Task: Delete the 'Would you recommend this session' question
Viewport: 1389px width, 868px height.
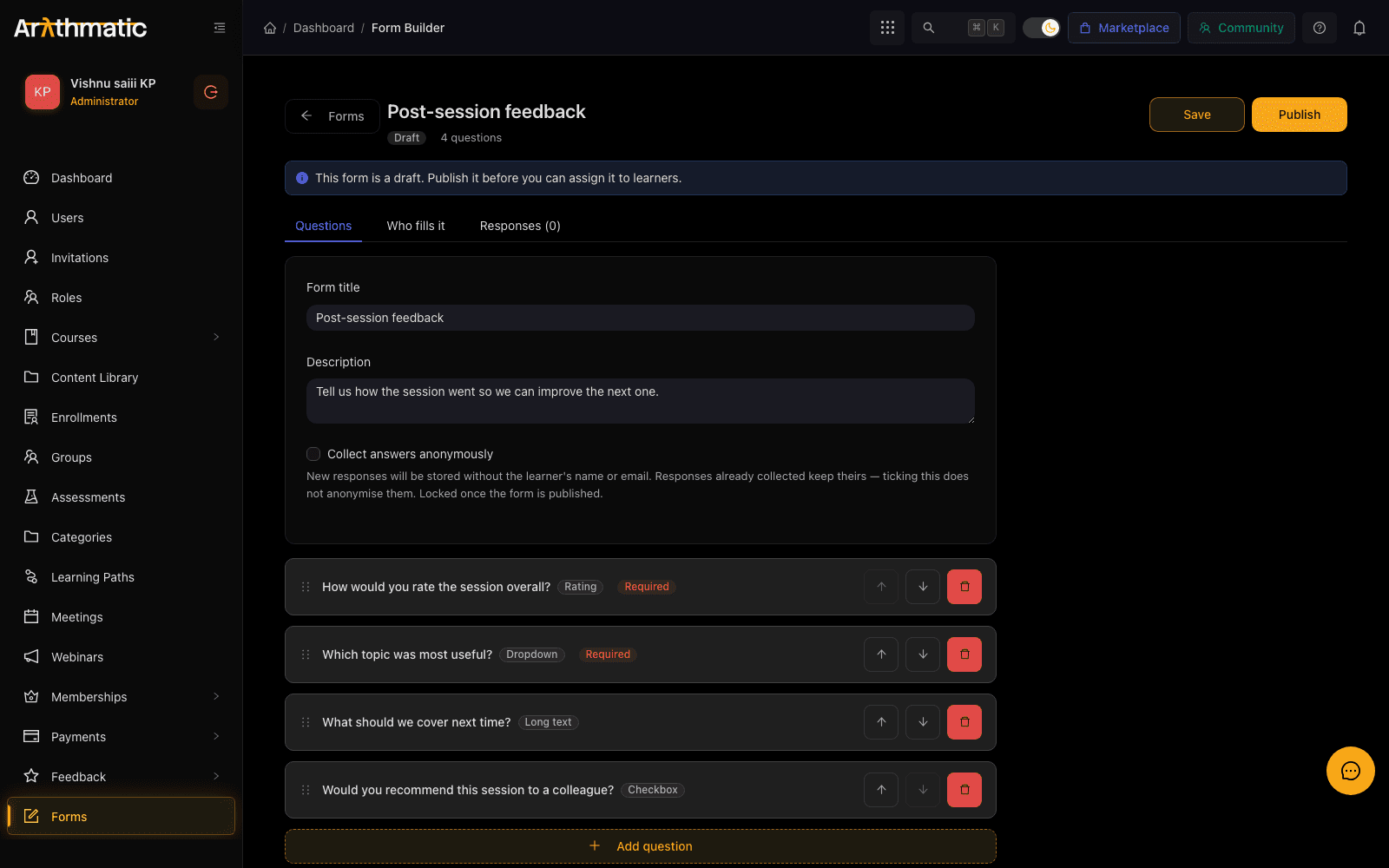Action: click(x=964, y=790)
